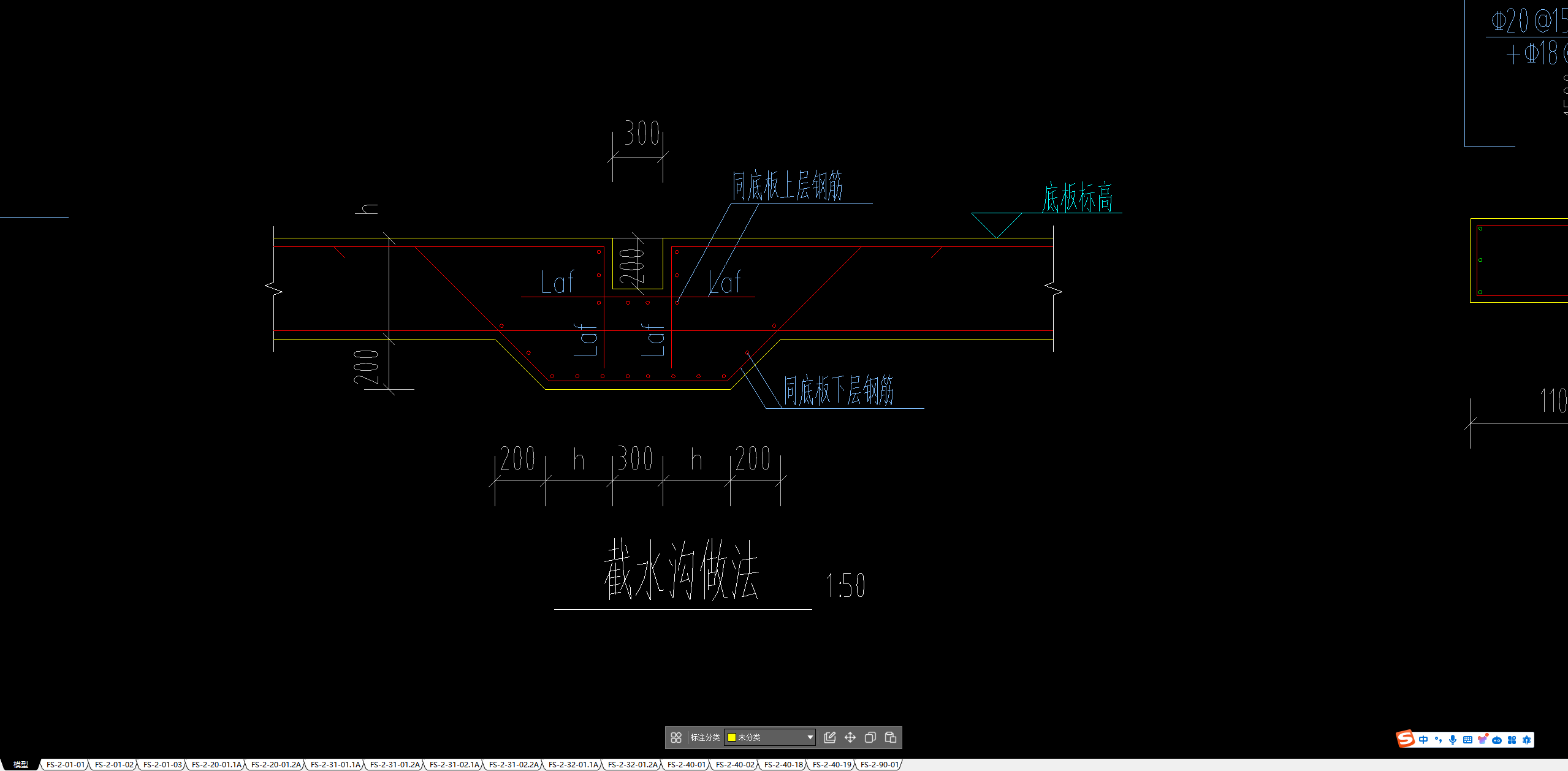This screenshot has width=1568, height=771.
Task: Click the edit annotation pencil icon
Action: click(x=830, y=737)
